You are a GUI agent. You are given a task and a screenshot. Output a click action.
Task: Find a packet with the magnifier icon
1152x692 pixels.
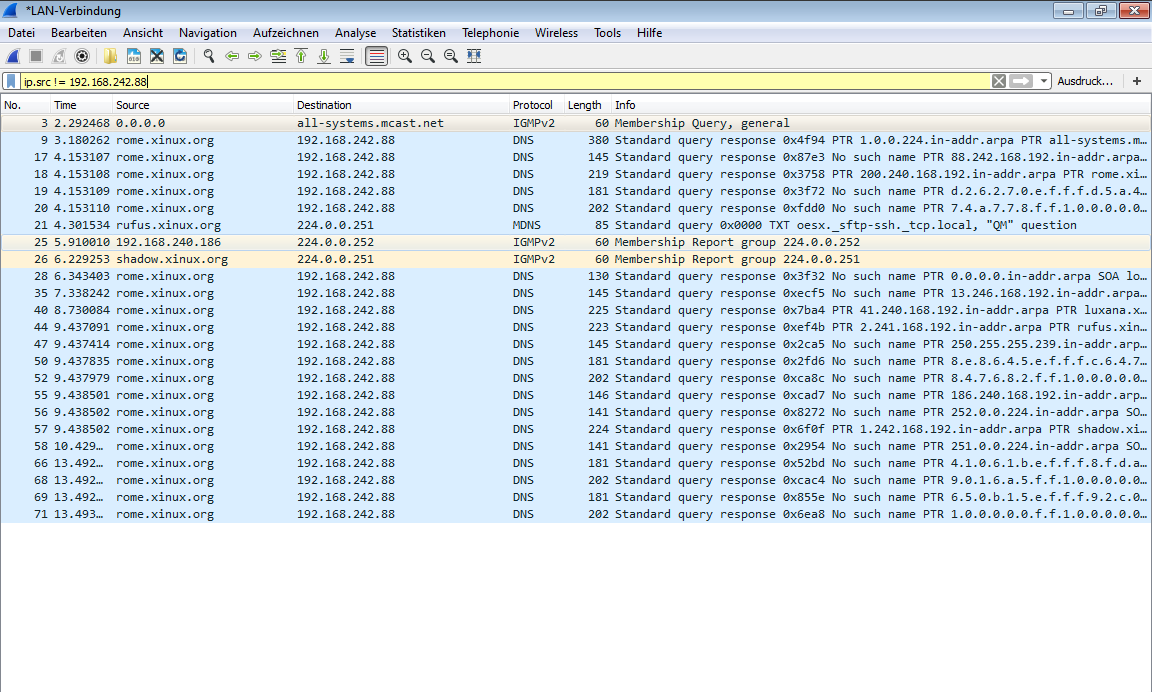[209, 56]
